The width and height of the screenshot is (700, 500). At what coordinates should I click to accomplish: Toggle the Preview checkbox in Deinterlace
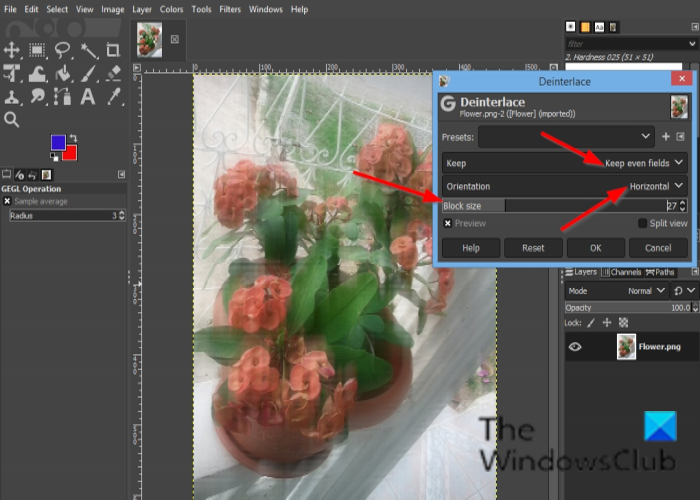tap(448, 224)
